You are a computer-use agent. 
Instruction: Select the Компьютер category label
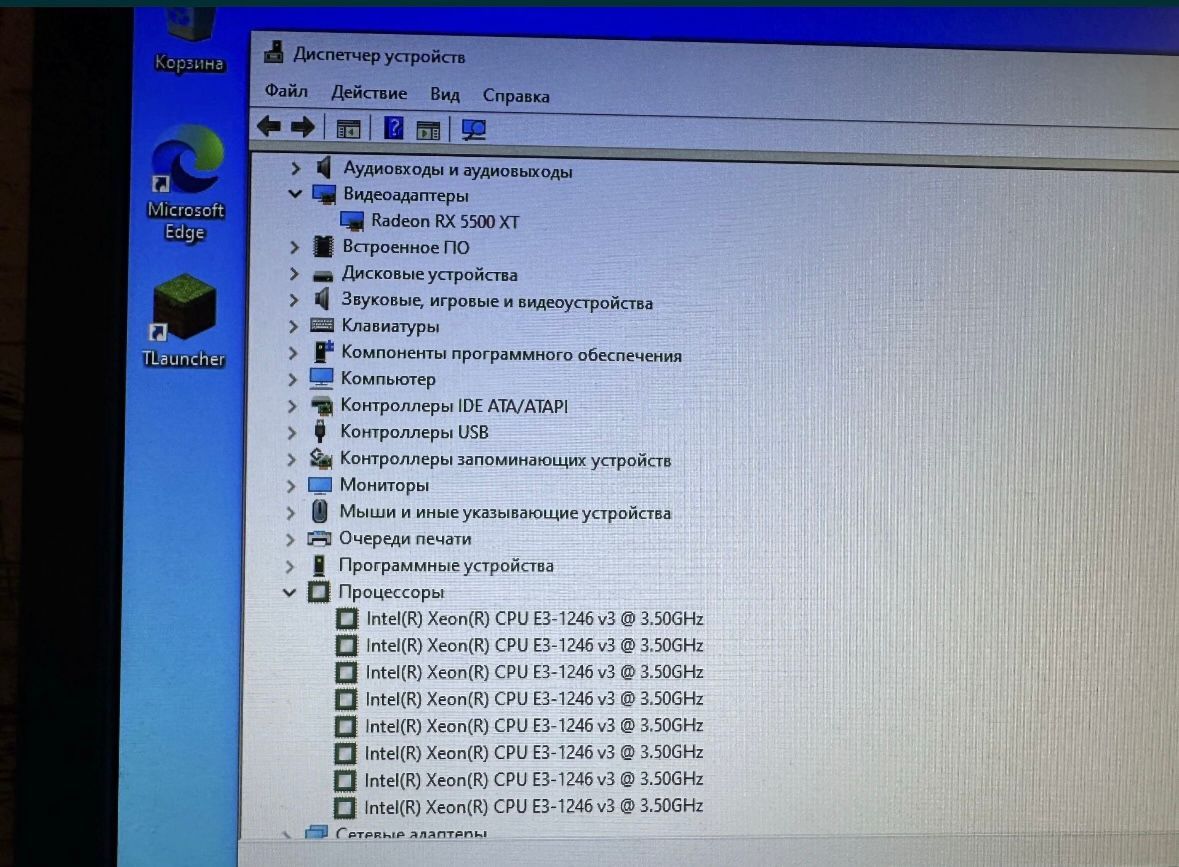click(x=388, y=379)
